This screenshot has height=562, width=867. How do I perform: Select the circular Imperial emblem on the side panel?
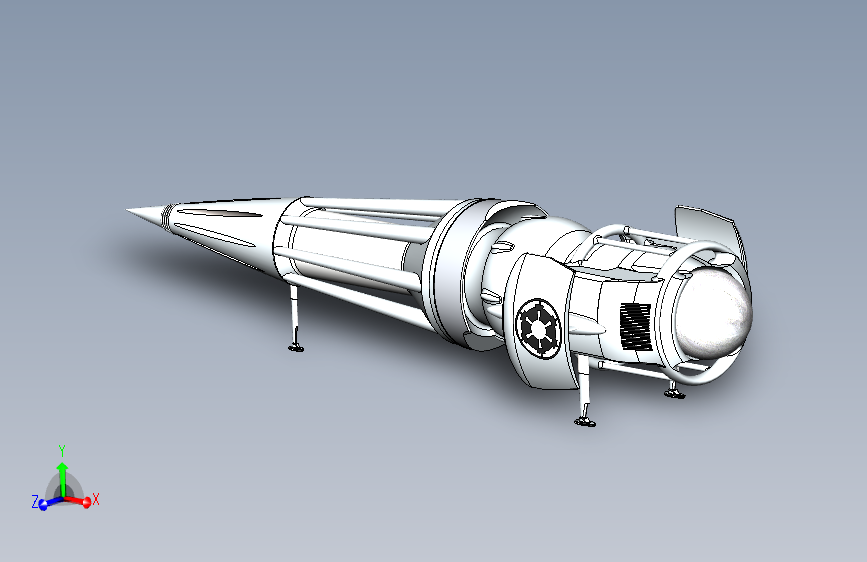[x=538, y=329]
